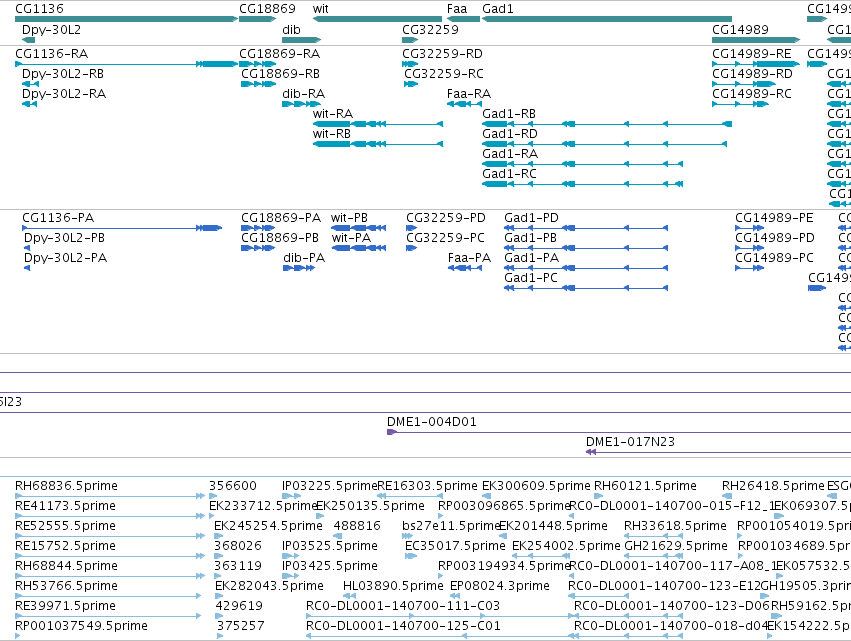Click the Gad1-RC transcript label
The height and width of the screenshot is (641, 851).
(x=509, y=174)
